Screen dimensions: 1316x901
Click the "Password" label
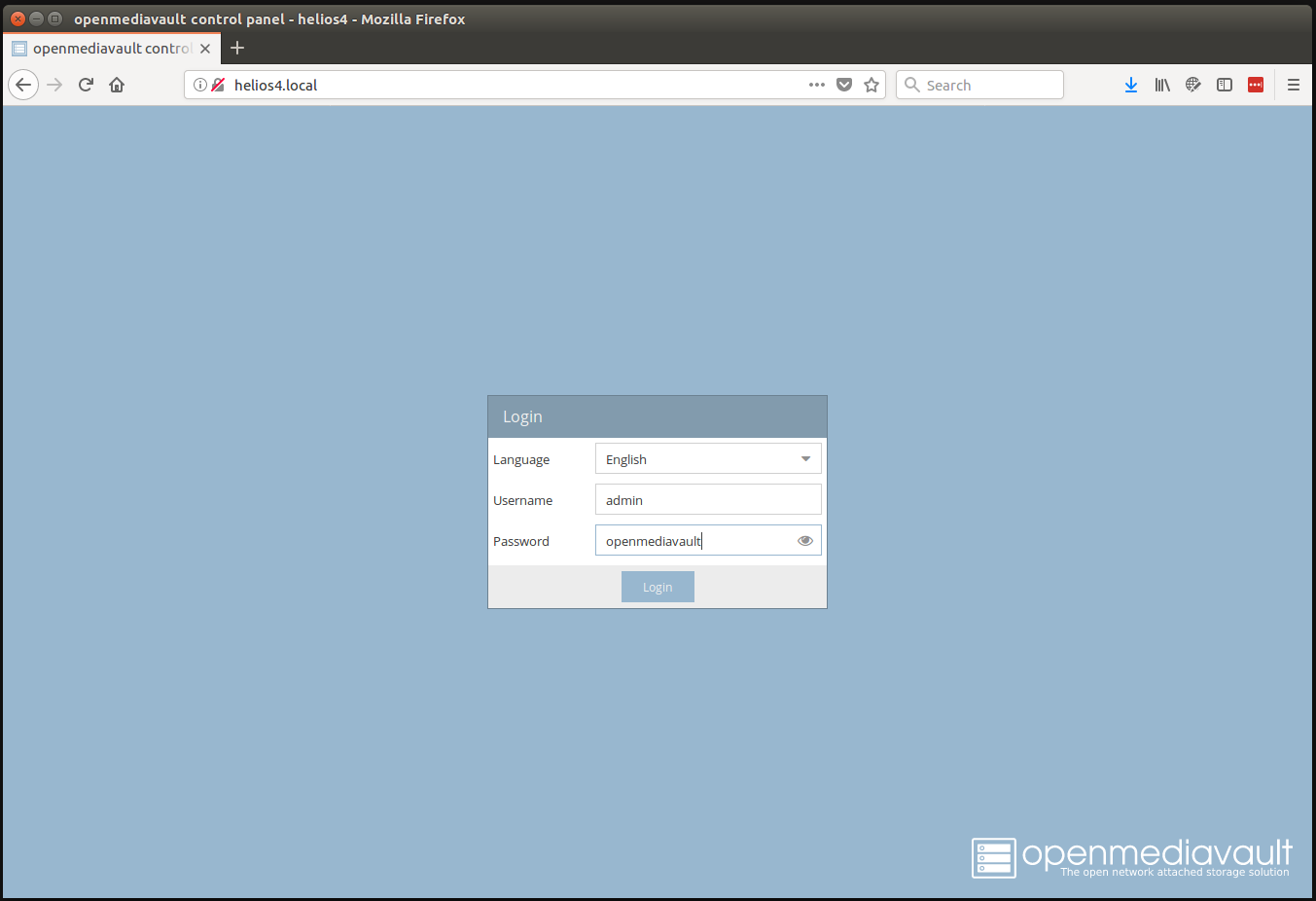point(521,541)
